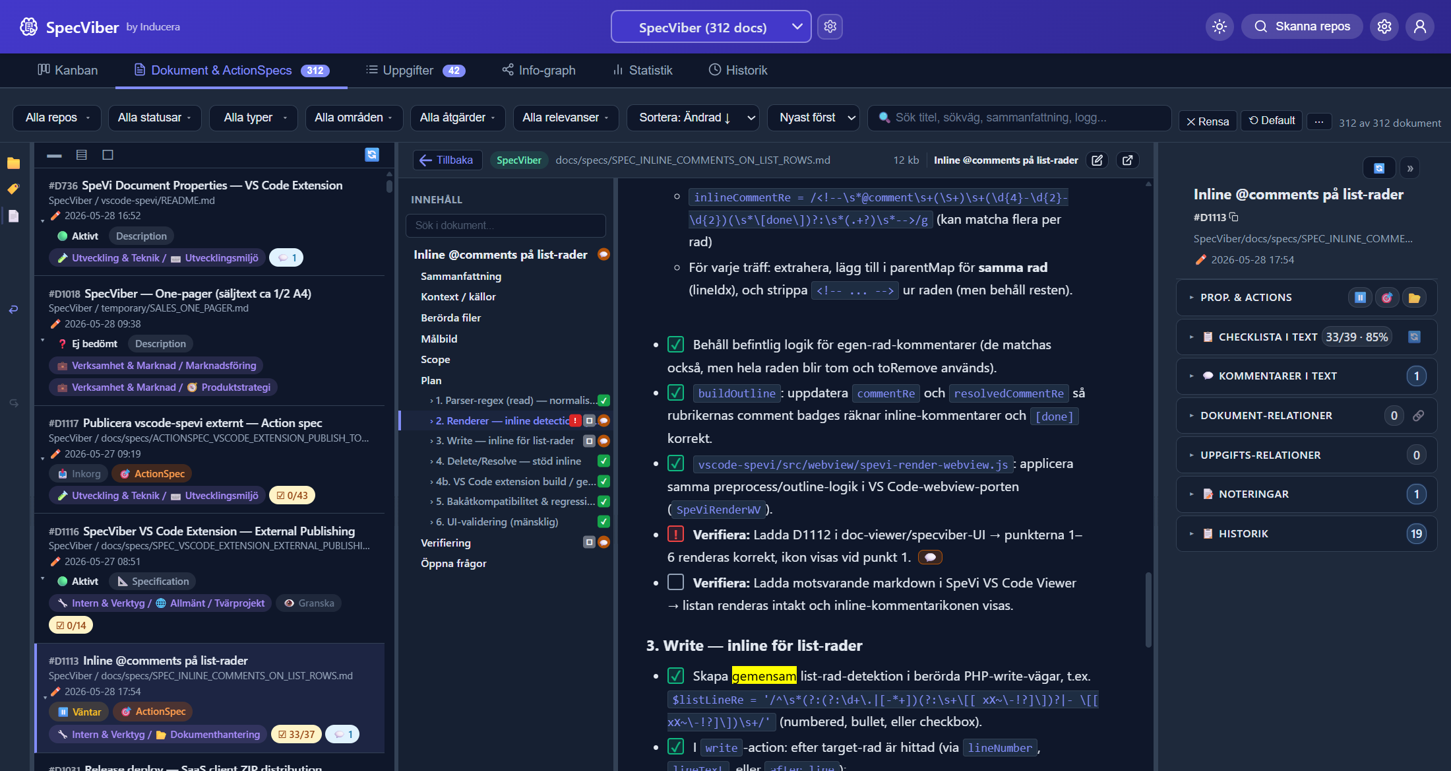Open the Uppgifter tab
This screenshot has width=1451, height=771.
coord(415,70)
